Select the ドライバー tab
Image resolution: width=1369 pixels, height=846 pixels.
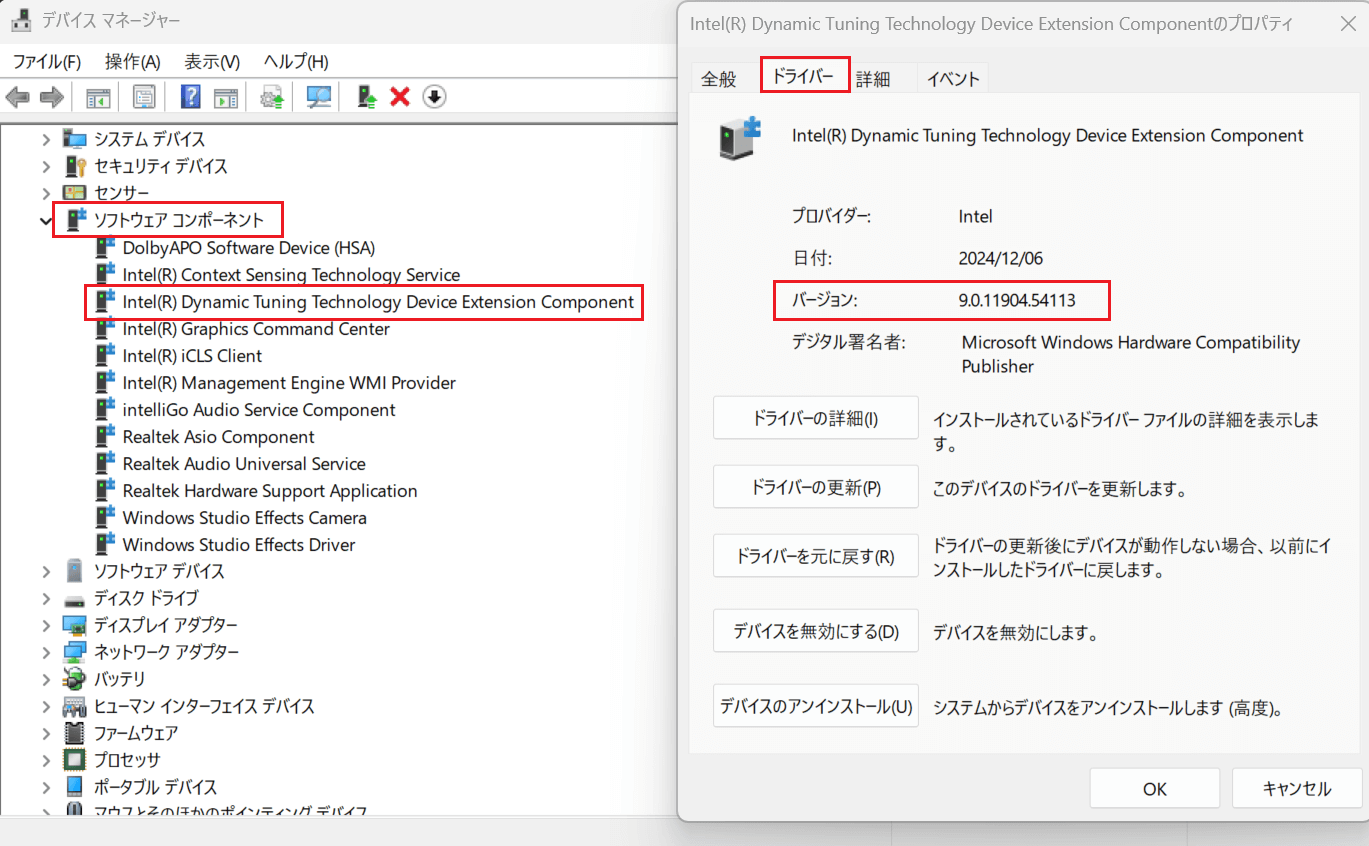coord(804,76)
